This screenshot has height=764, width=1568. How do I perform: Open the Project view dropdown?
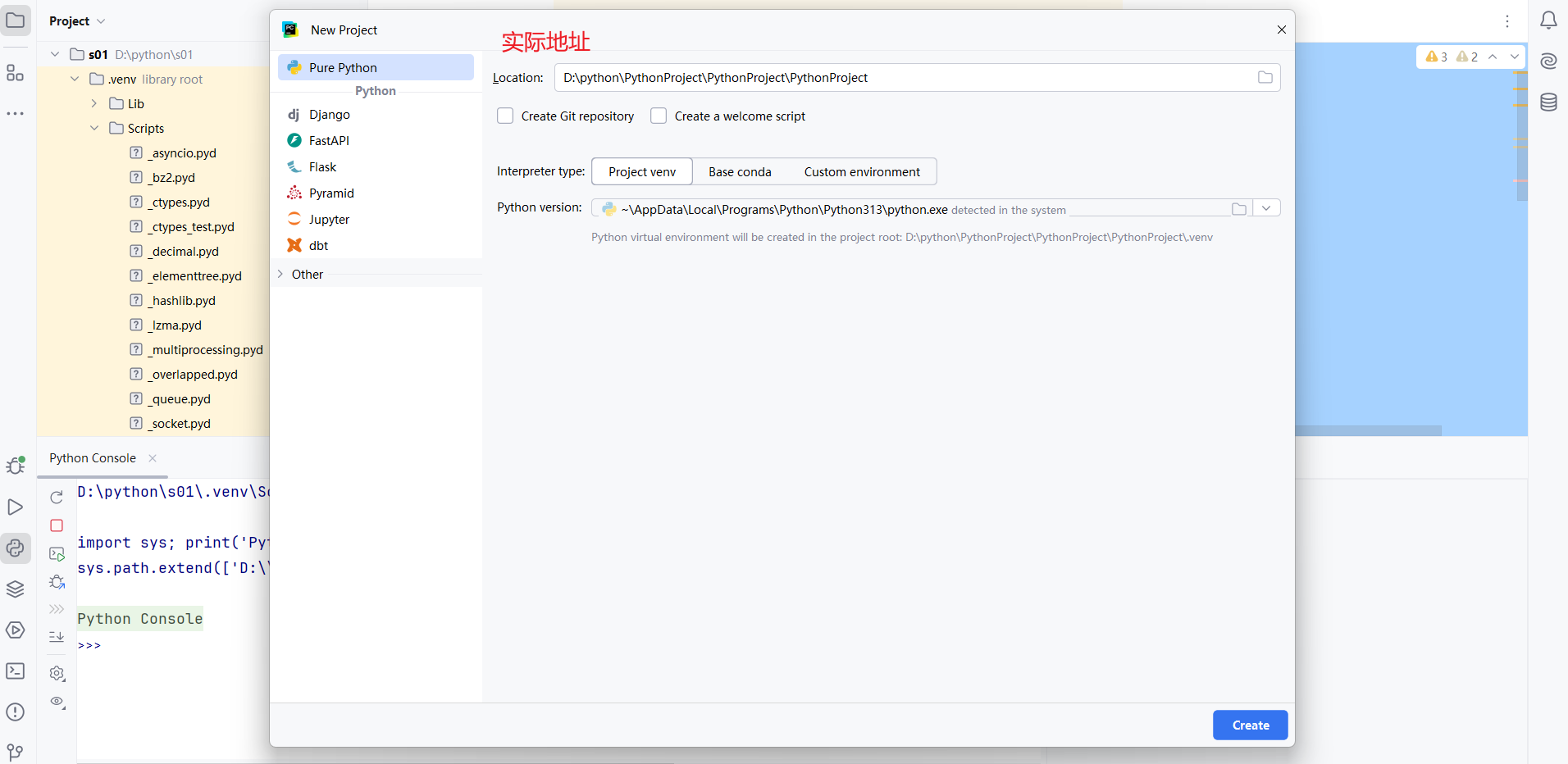[x=77, y=20]
